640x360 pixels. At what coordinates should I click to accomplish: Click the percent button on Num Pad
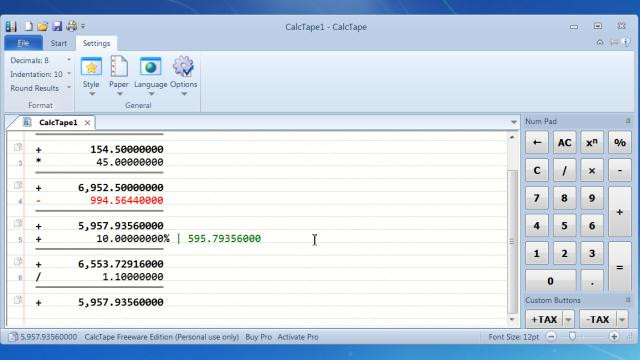click(x=620, y=142)
